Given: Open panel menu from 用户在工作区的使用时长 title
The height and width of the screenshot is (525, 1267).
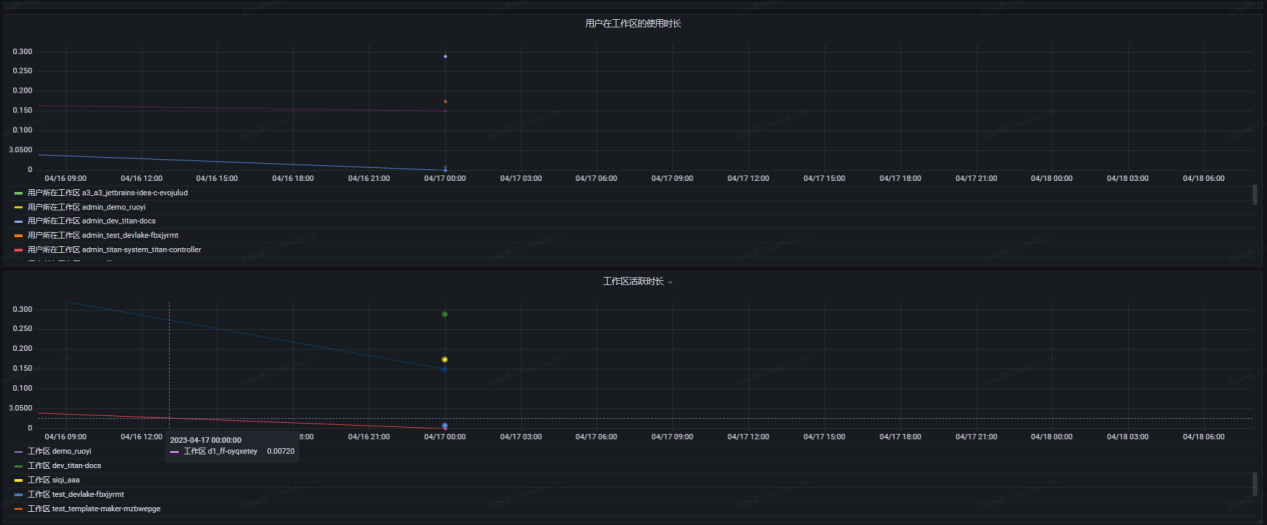Looking at the screenshot, I should click(x=633, y=23).
